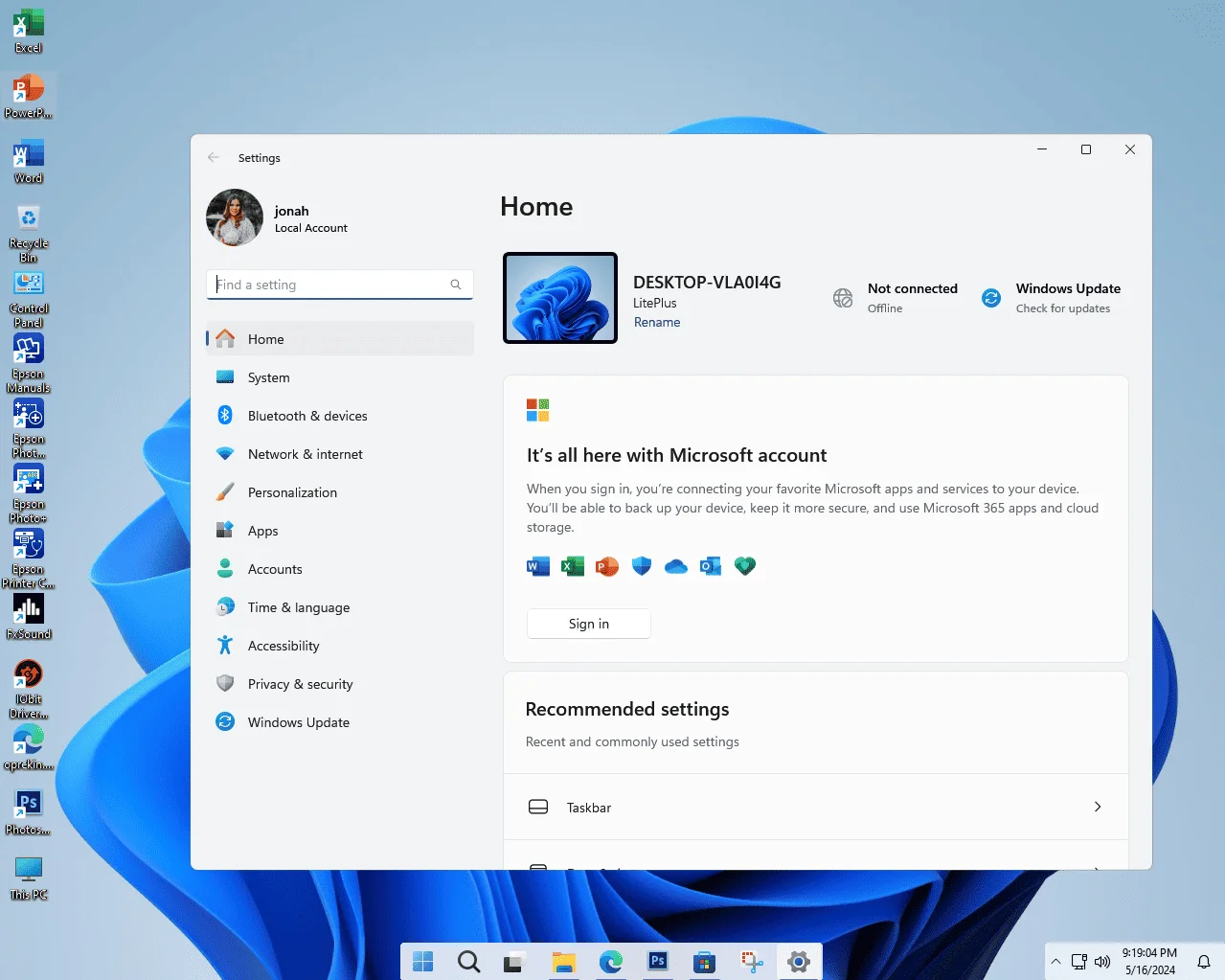This screenshot has height=980, width=1225.
Task: Click the Defender shield icon in account card
Action: (x=642, y=566)
